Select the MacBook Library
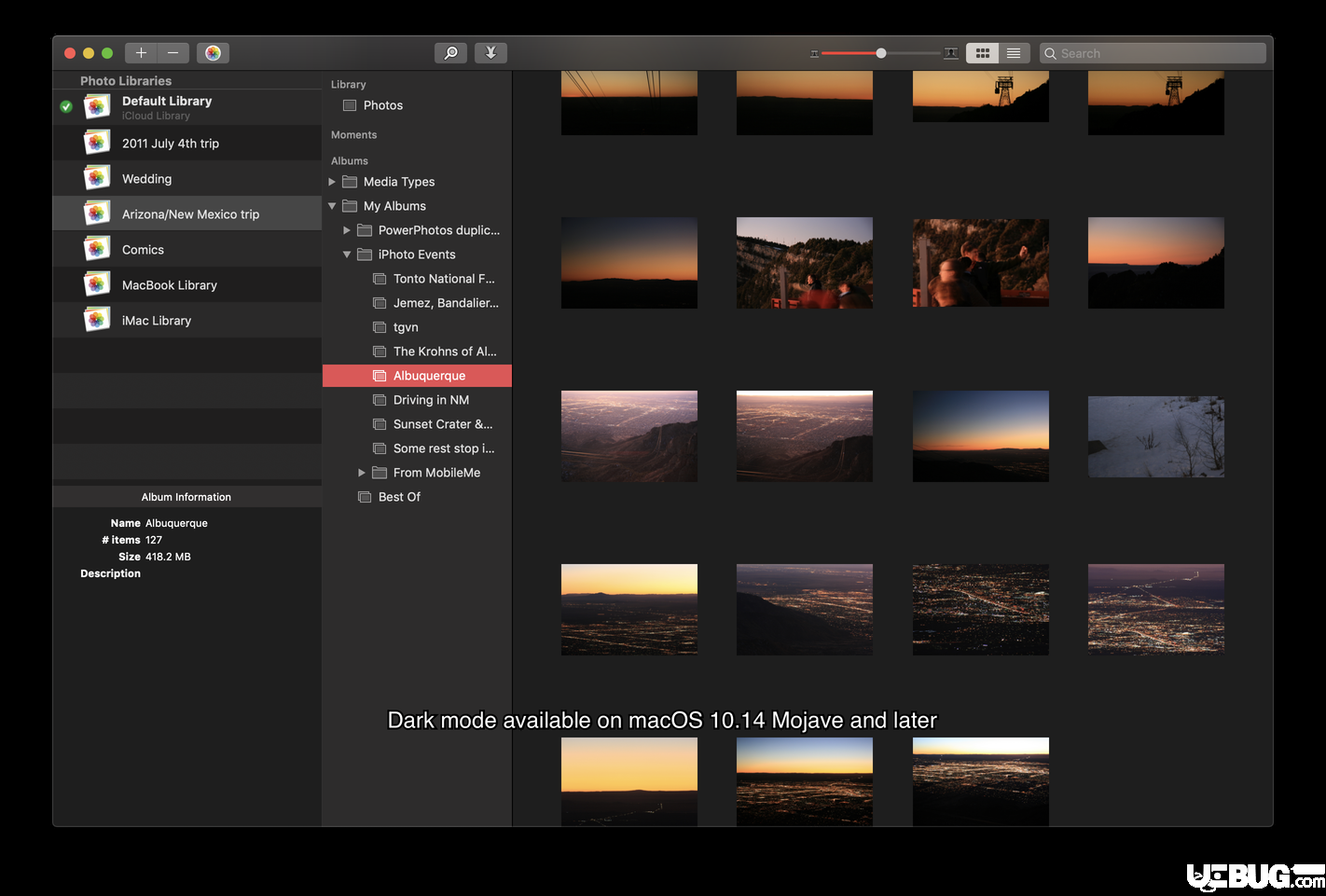Image resolution: width=1326 pixels, height=896 pixels. click(x=187, y=284)
